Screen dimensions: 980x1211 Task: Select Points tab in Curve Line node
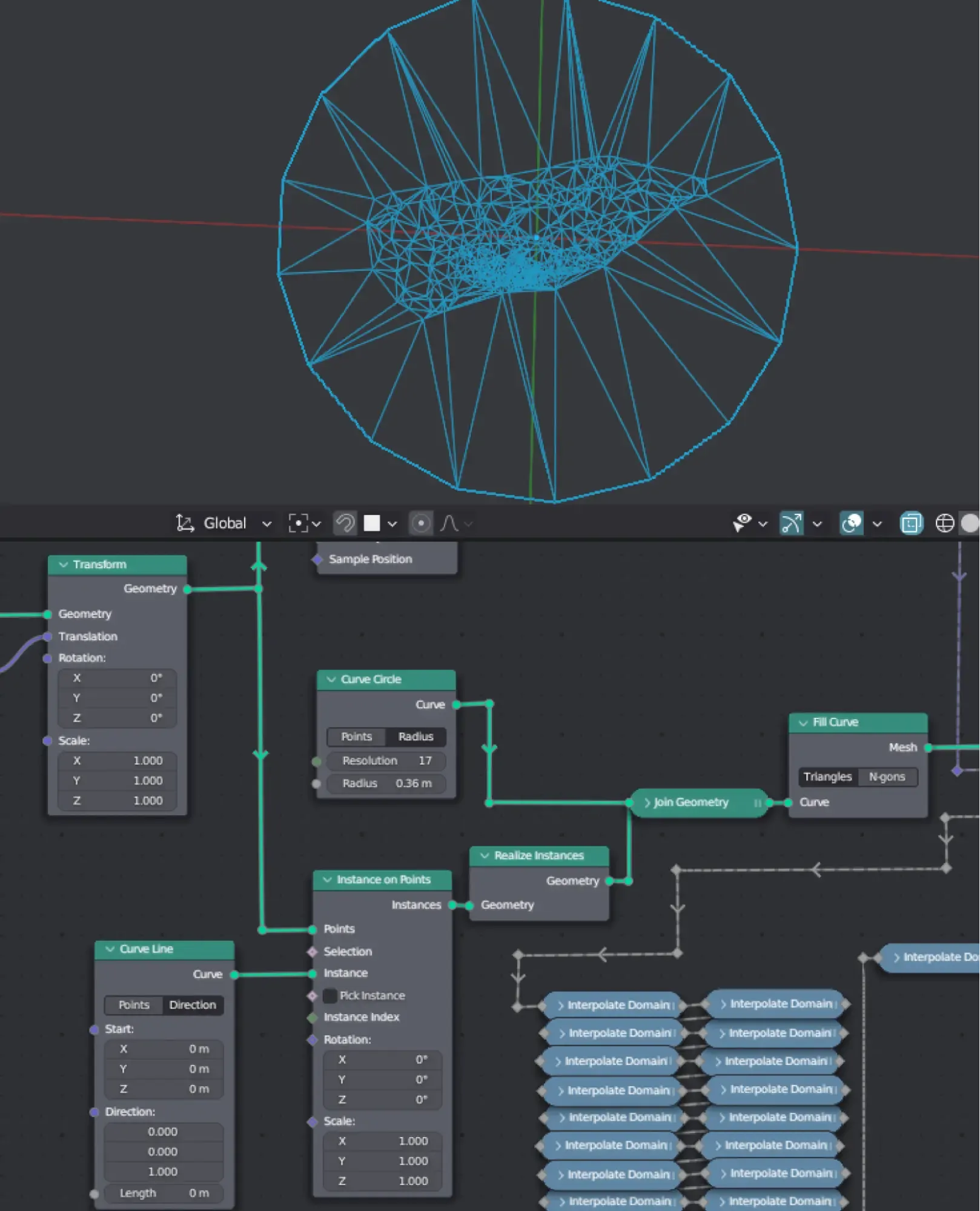(x=134, y=1005)
